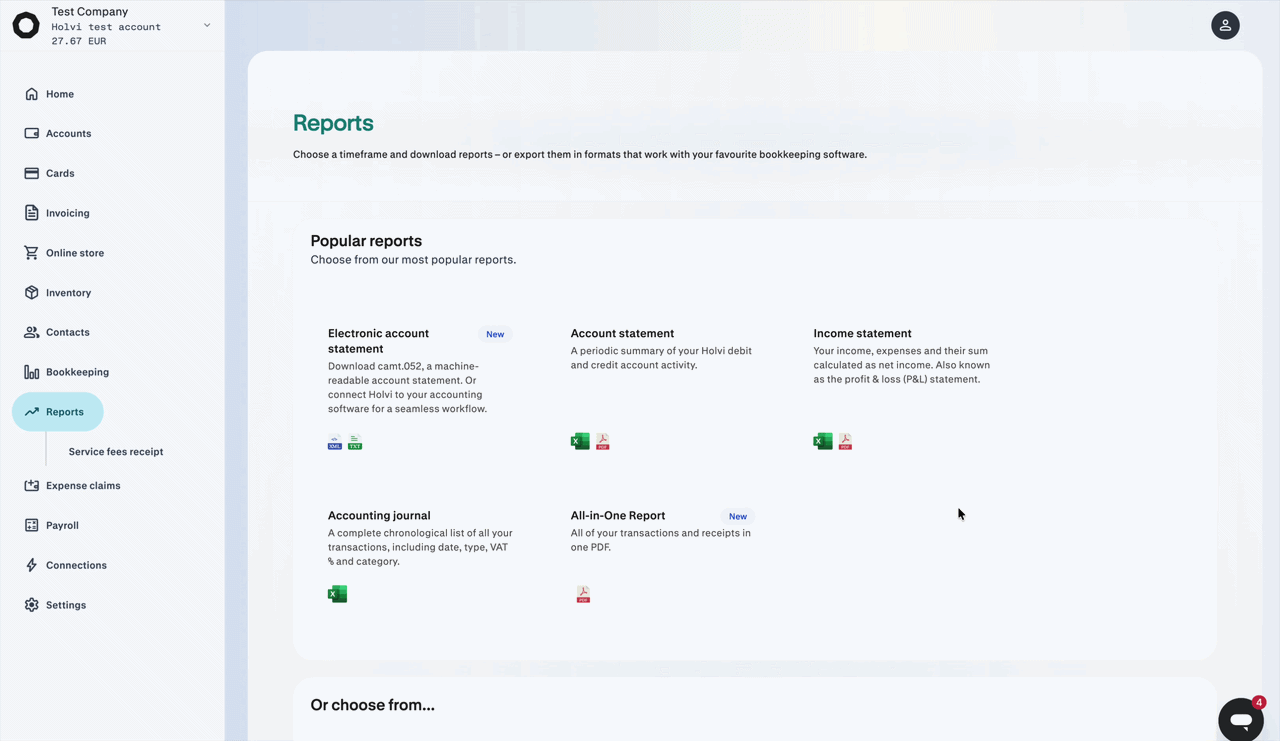1280x741 pixels.
Task: Click the Expense claims icon
Action: point(32,486)
